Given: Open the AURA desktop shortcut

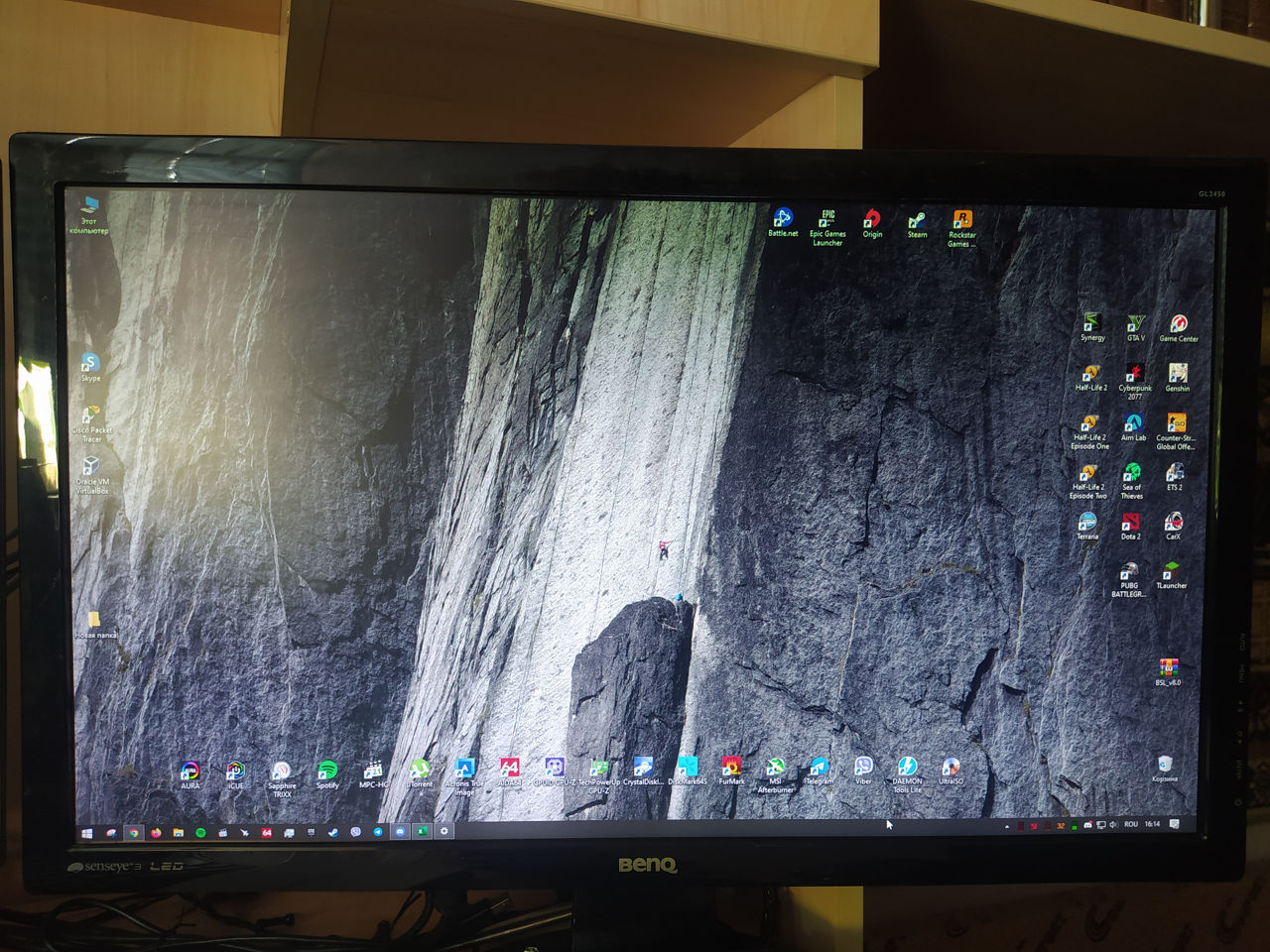Looking at the screenshot, I should click(190, 774).
